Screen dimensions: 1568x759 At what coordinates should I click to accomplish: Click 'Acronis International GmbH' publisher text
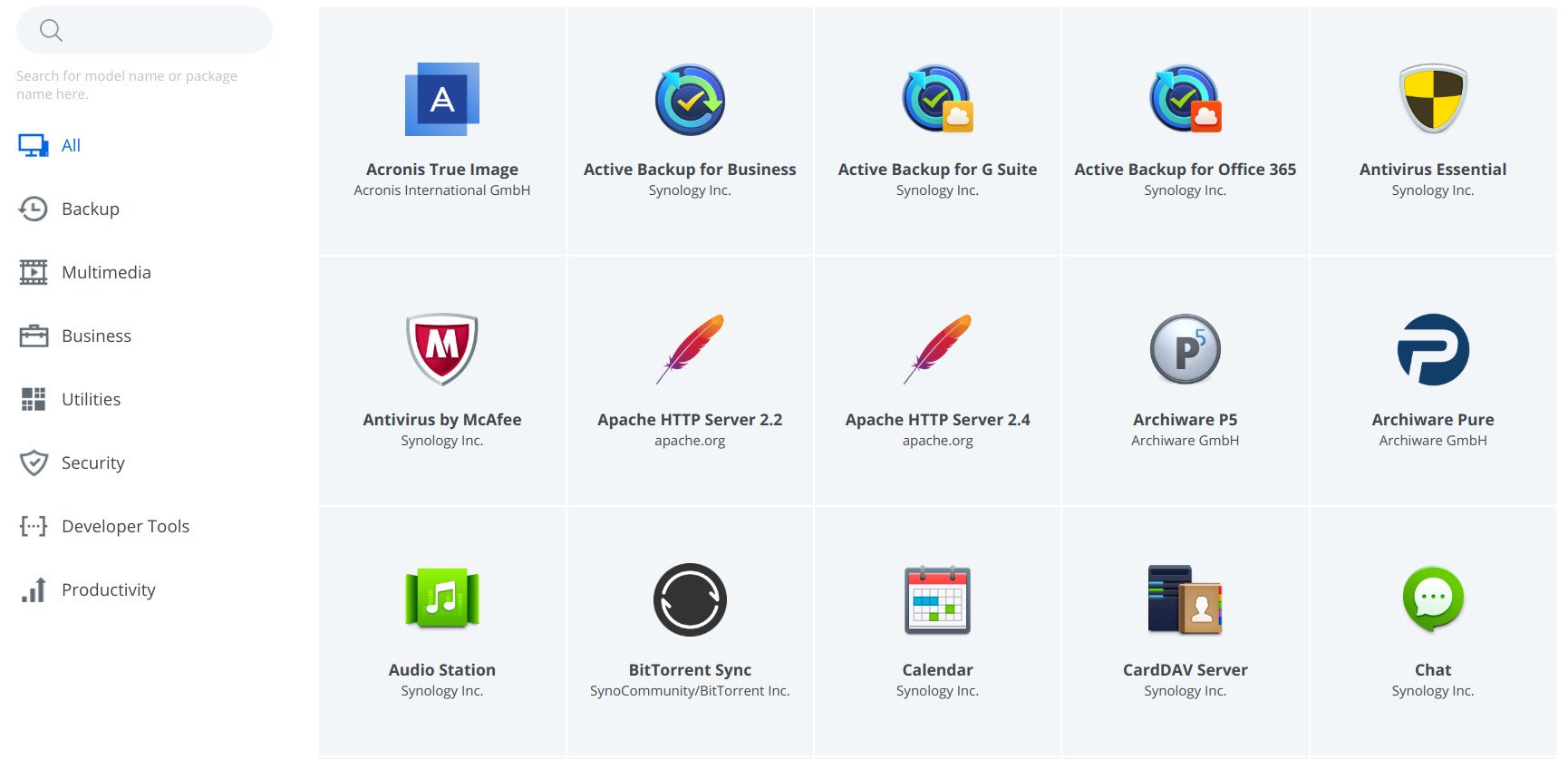(x=442, y=190)
